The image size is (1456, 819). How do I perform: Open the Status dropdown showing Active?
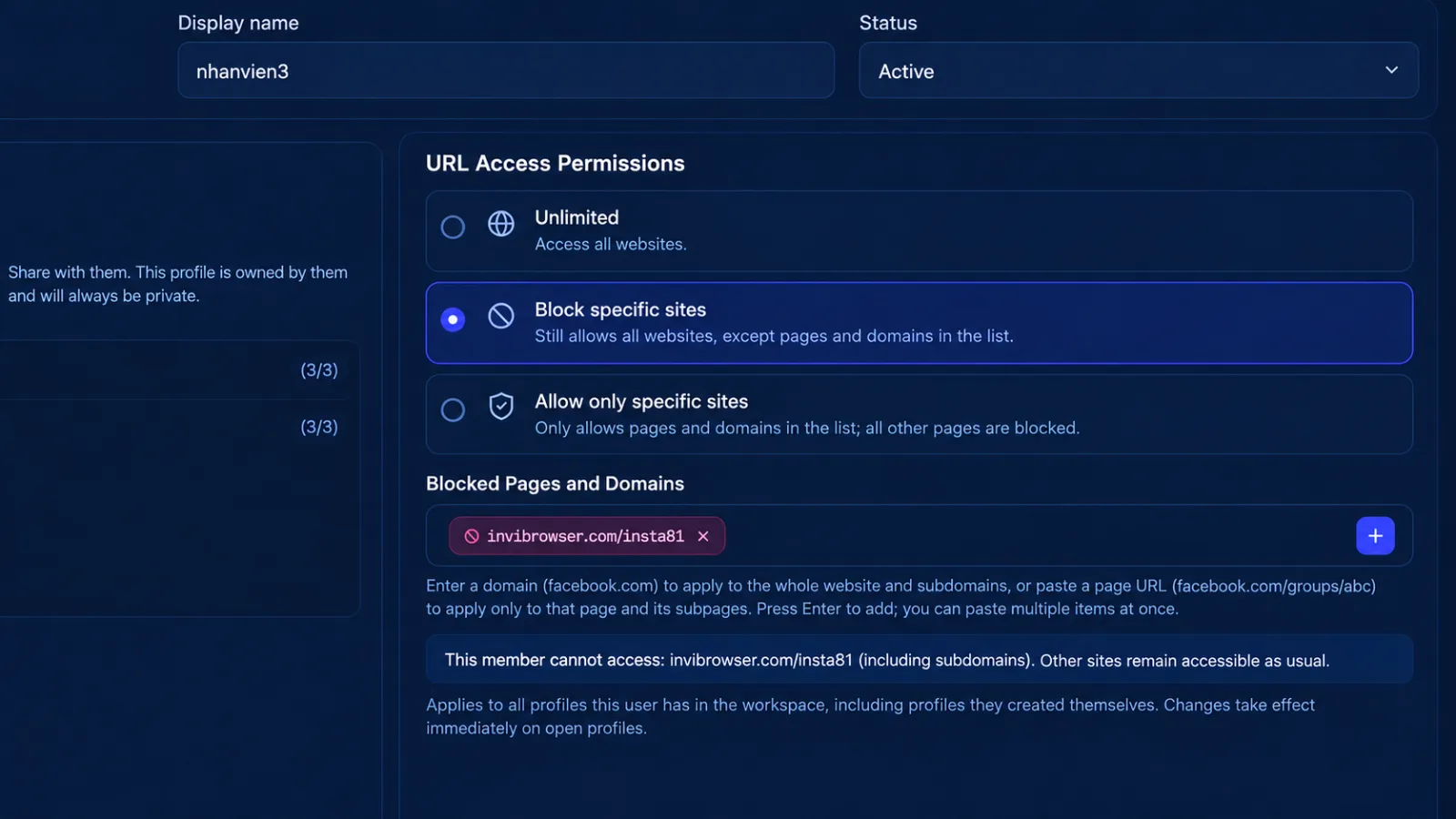point(1138,70)
